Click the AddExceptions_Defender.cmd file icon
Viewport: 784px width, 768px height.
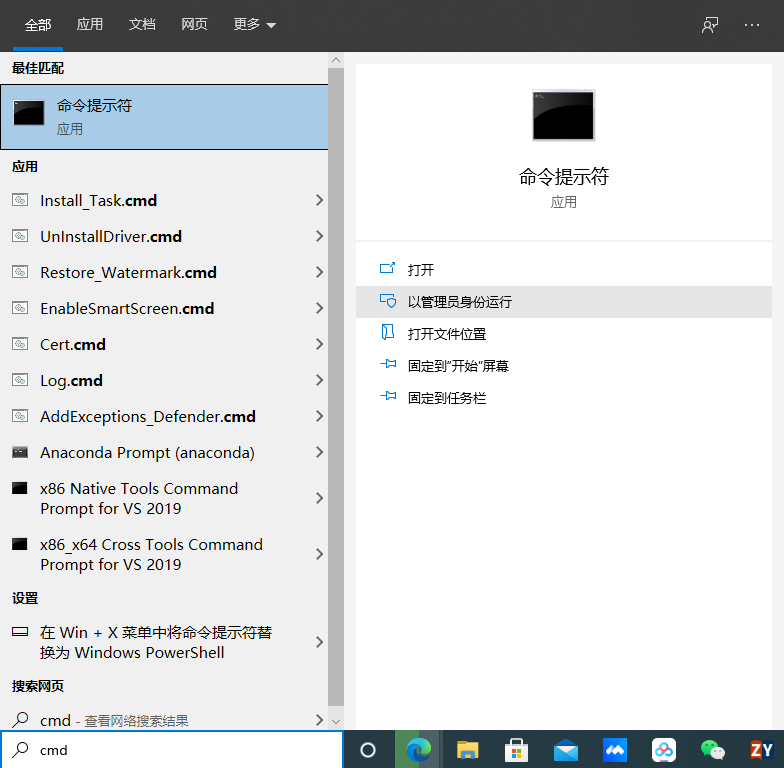[x=20, y=416]
